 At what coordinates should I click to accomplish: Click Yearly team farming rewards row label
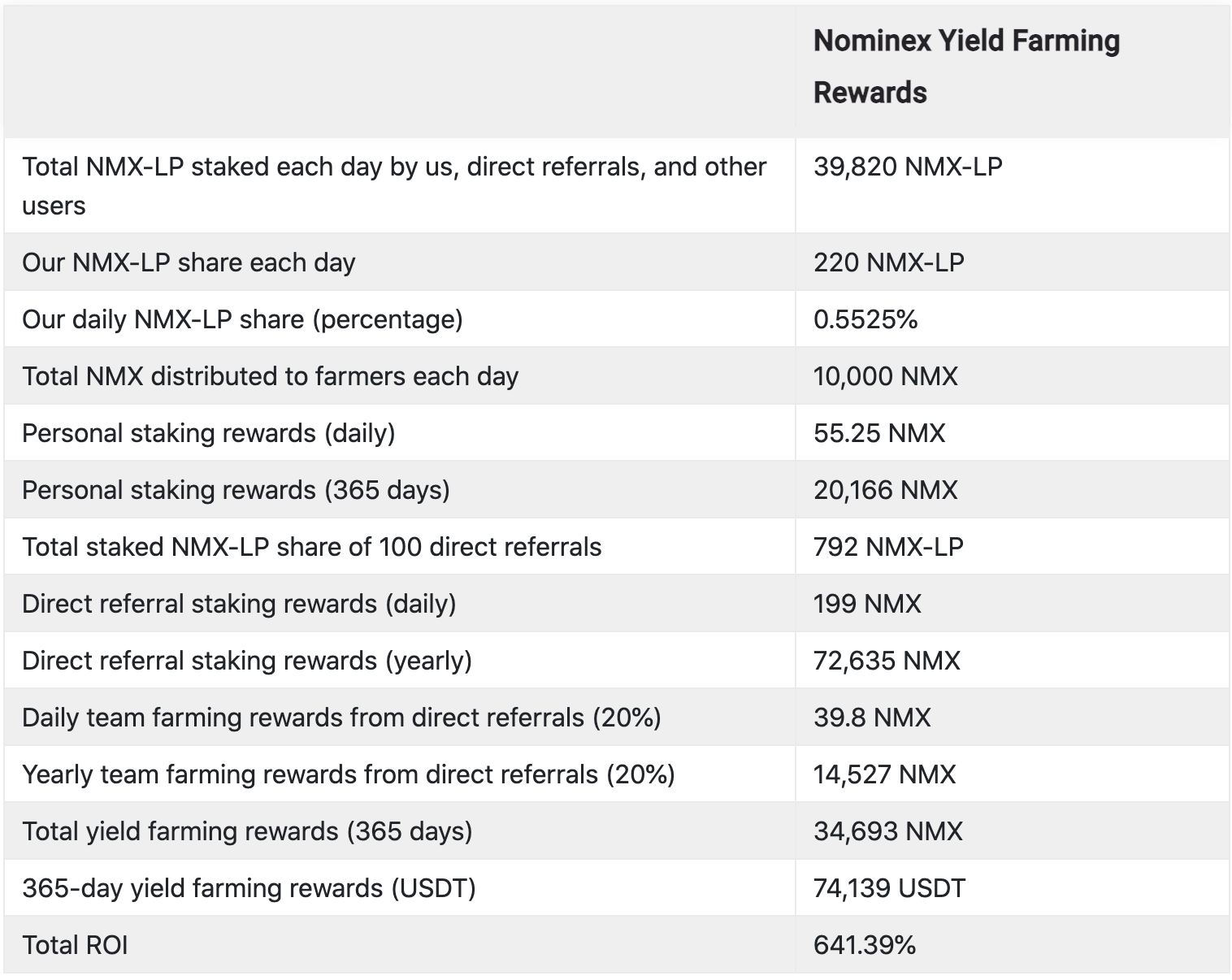pos(349,774)
